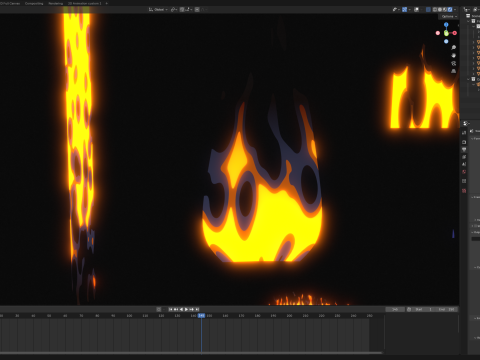480x360 pixels.
Task: Play the timeline animation forward
Action: point(186,309)
